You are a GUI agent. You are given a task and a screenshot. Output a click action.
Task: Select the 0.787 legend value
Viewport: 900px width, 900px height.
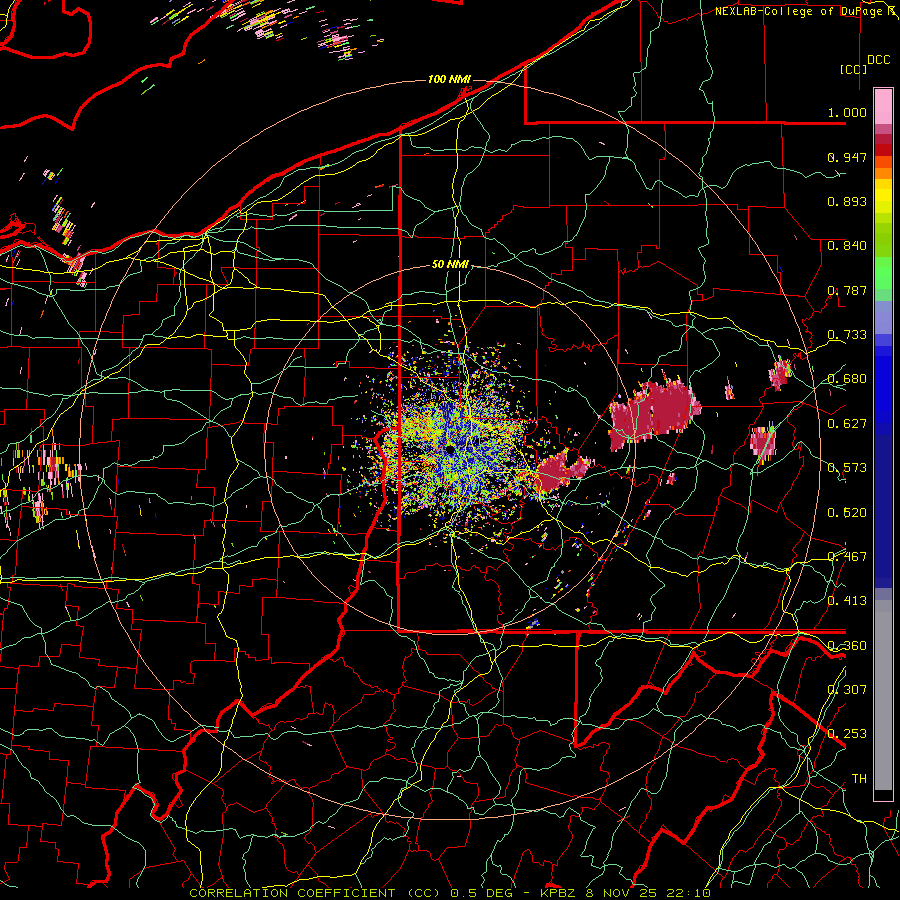click(x=847, y=290)
